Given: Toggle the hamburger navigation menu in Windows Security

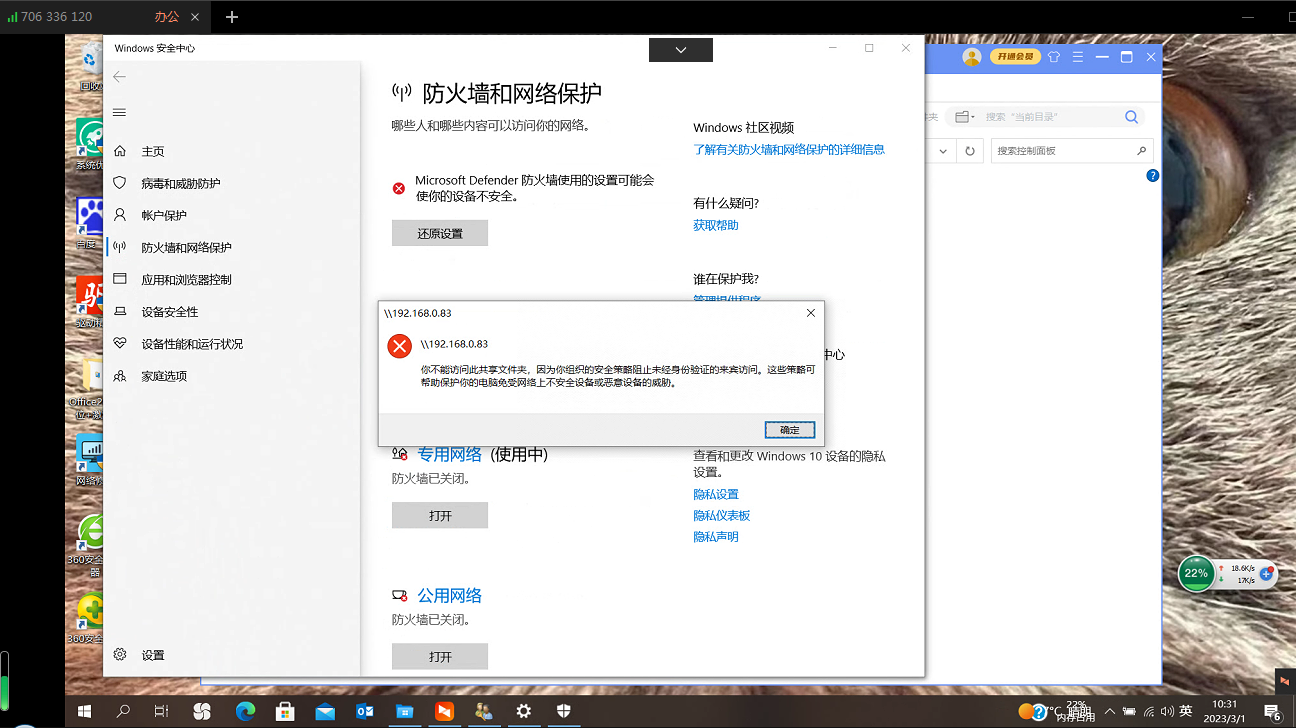Looking at the screenshot, I should pos(120,112).
